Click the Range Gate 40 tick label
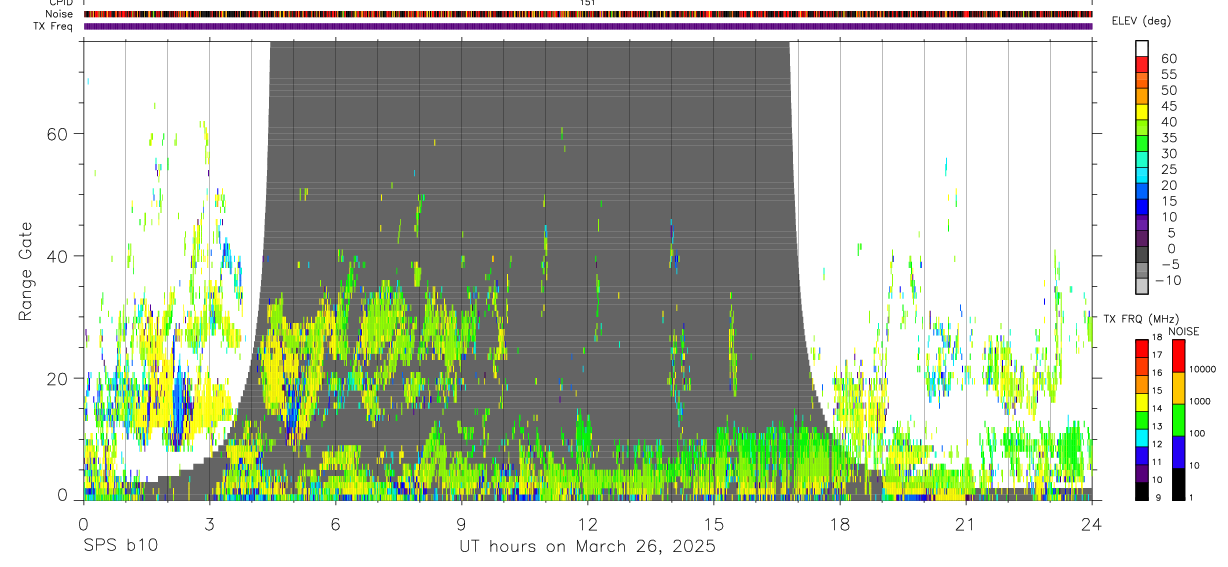The image size is (1228, 567). pyautogui.click(x=56, y=256)
